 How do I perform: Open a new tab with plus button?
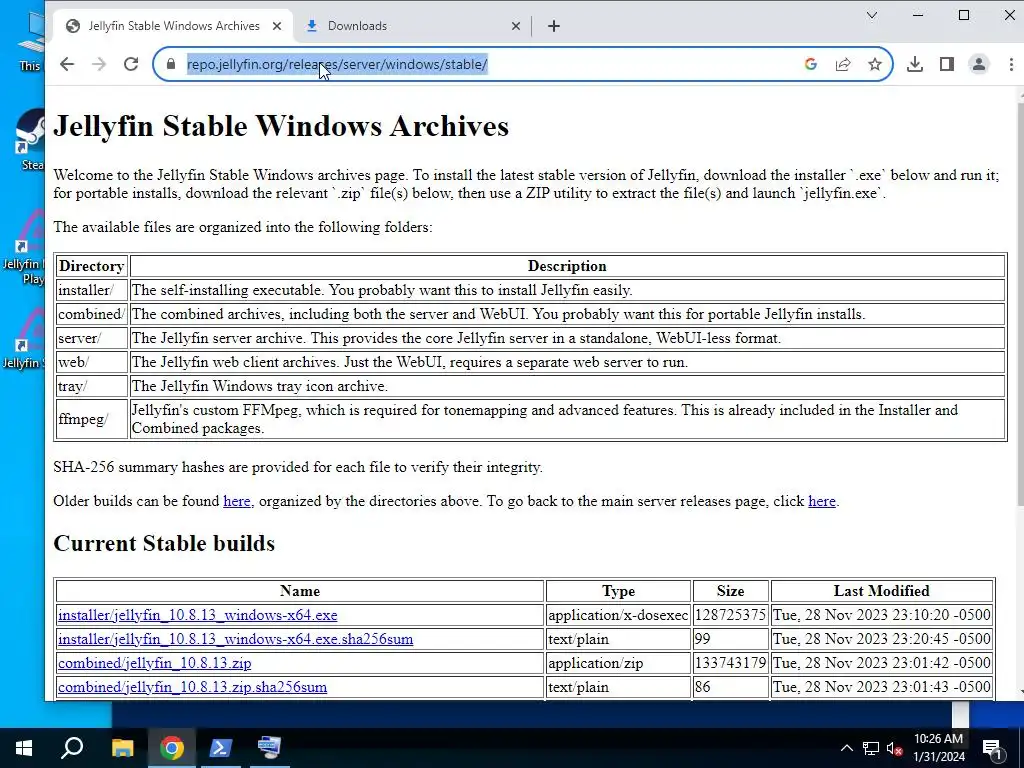[x=554, y=26]
